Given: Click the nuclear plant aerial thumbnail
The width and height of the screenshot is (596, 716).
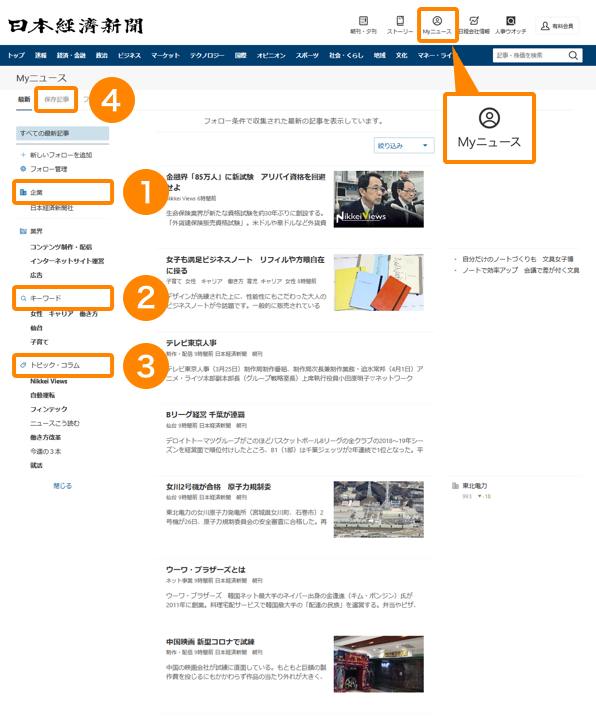Looking at the screenshot, I should 379,509.
